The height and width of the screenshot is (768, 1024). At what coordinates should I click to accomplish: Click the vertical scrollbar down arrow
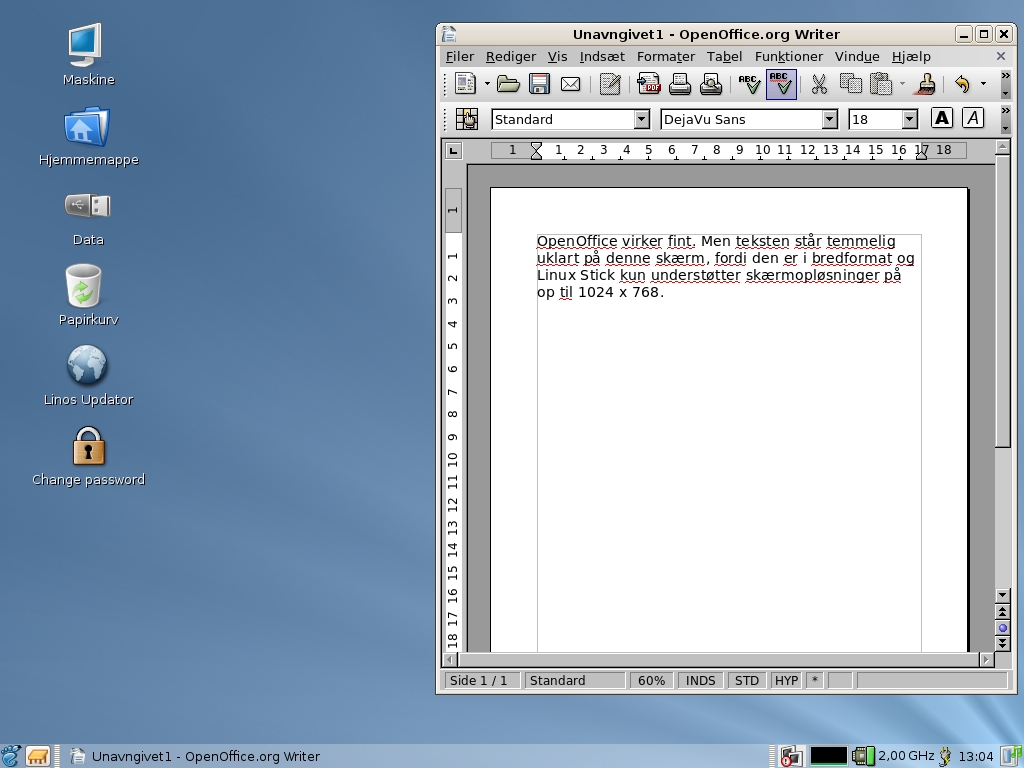click(x=1003, y=595)
